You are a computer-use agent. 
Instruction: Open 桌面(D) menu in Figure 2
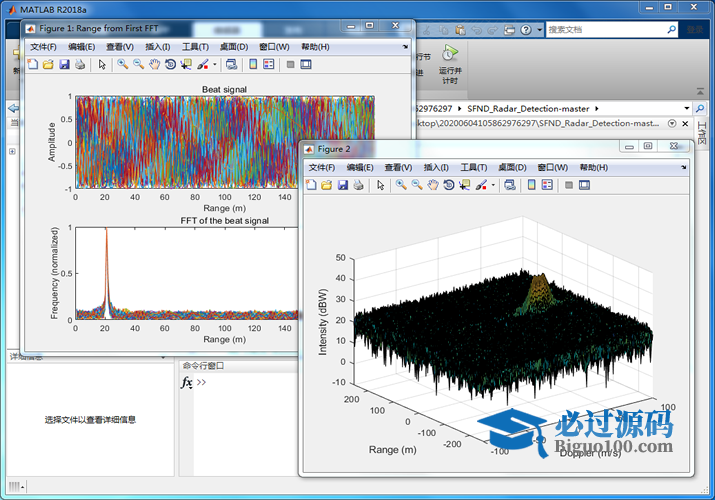(513, 168)
